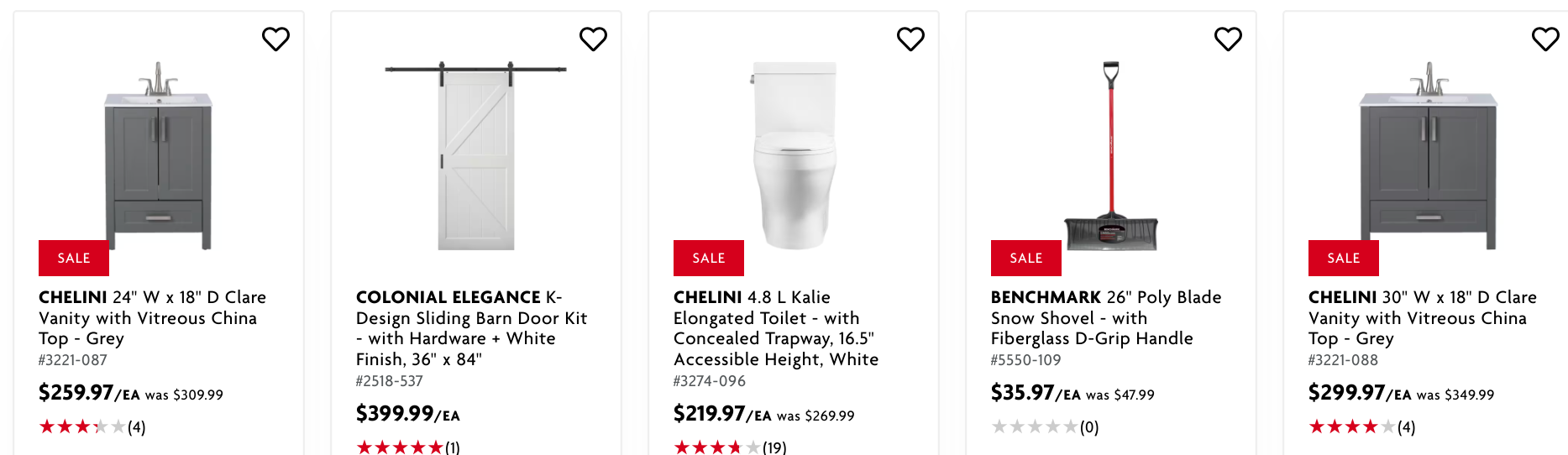Open the 24" Clare Vanity product image
This screenshot has width=1568, height=455.
(x=158, y=156)
